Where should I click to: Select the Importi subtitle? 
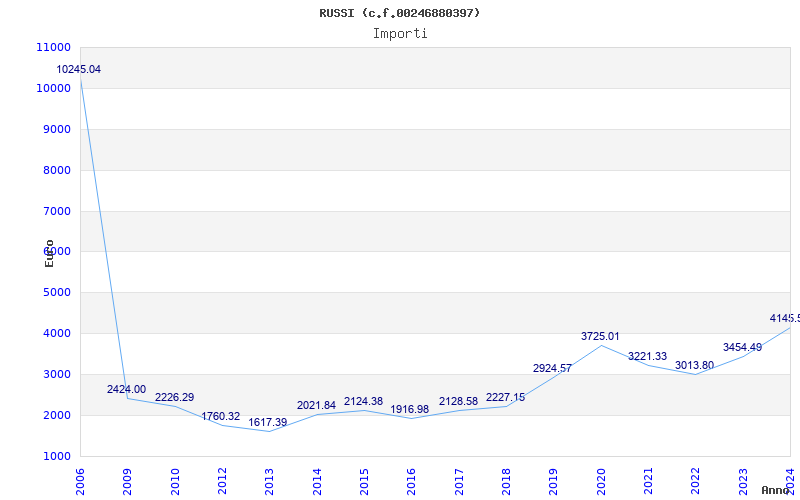(x=400, y=34)
